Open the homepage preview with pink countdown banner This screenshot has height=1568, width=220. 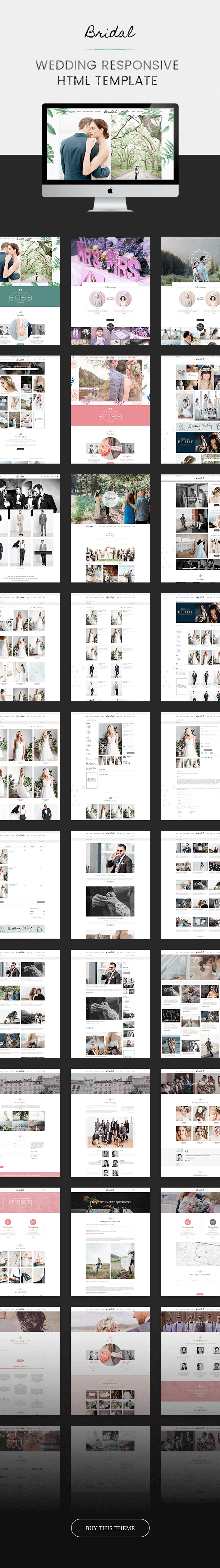[110, 410]
